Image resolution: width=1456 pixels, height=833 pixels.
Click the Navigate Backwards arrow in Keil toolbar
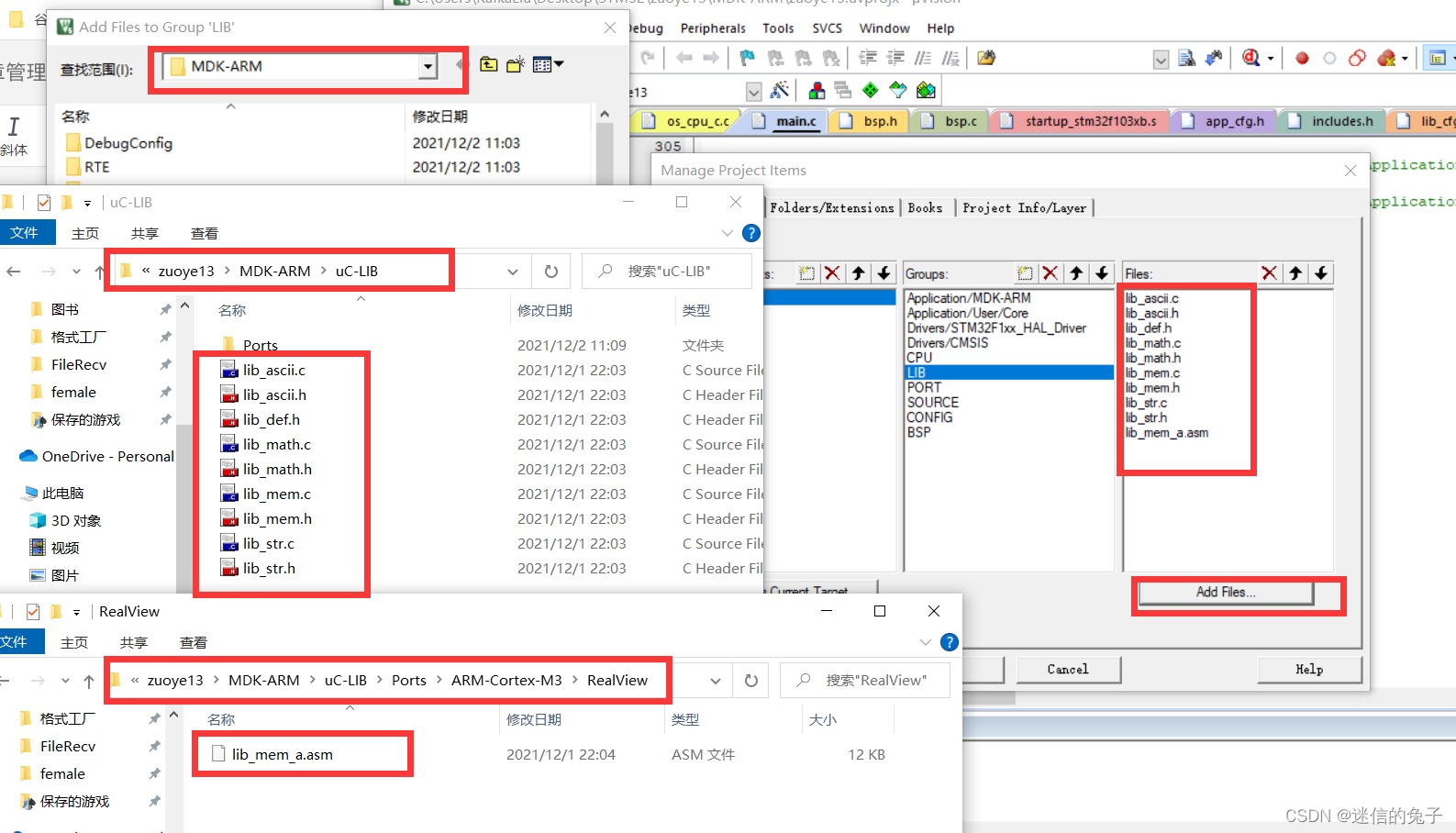tap(684, 58)
